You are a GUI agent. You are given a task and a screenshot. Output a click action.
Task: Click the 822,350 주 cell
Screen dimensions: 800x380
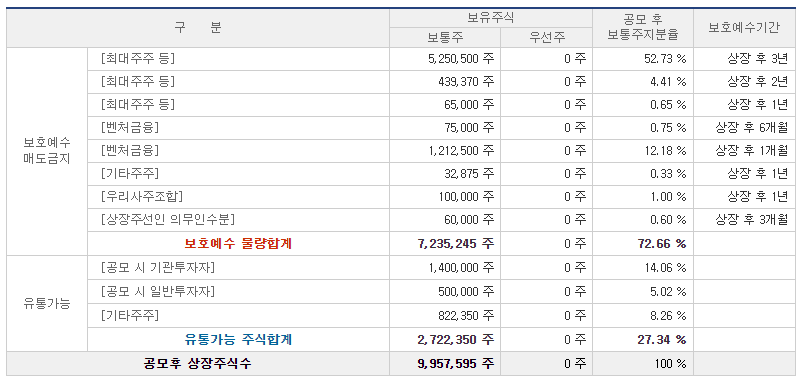point(467,316)
